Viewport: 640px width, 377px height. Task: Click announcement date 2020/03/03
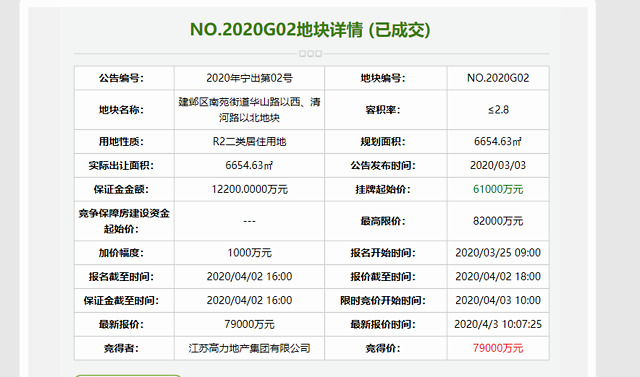pos(498,165)
